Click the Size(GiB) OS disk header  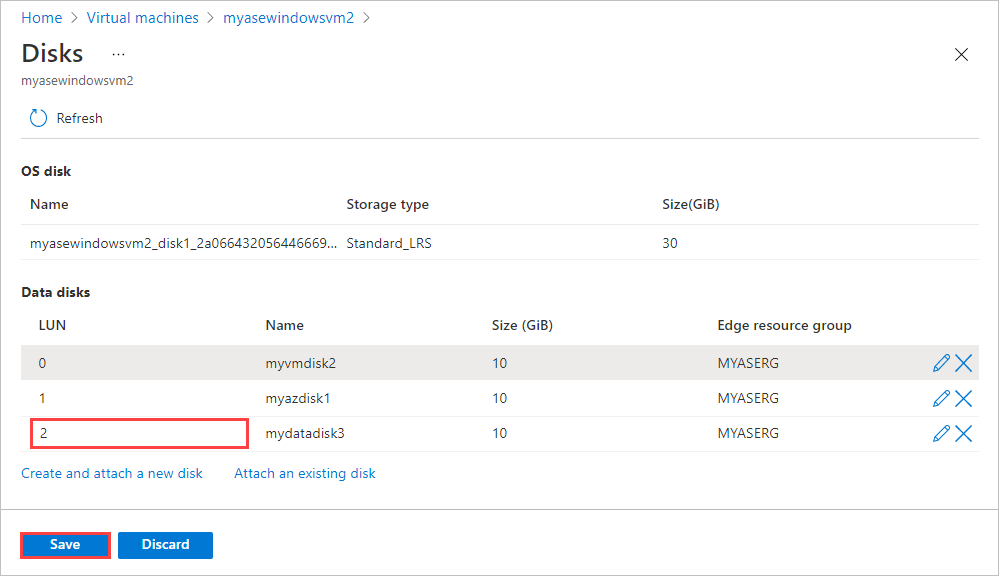pyautogui.click(x=691, y=205)
